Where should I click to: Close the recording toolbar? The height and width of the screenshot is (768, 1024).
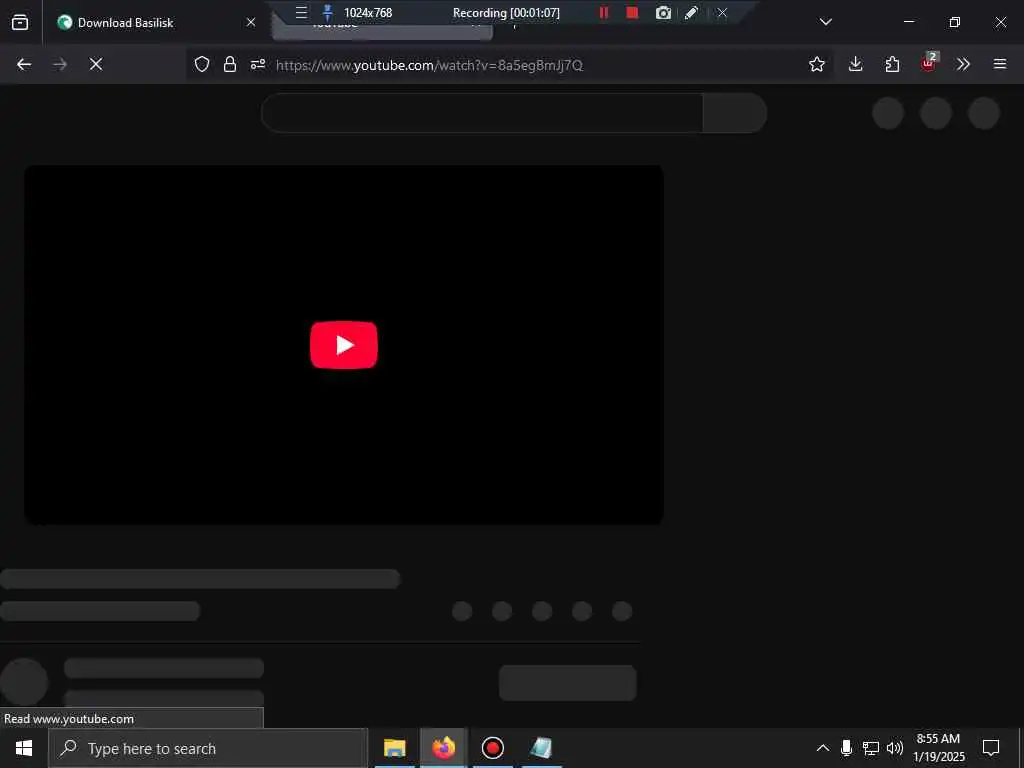coord(722,12)
